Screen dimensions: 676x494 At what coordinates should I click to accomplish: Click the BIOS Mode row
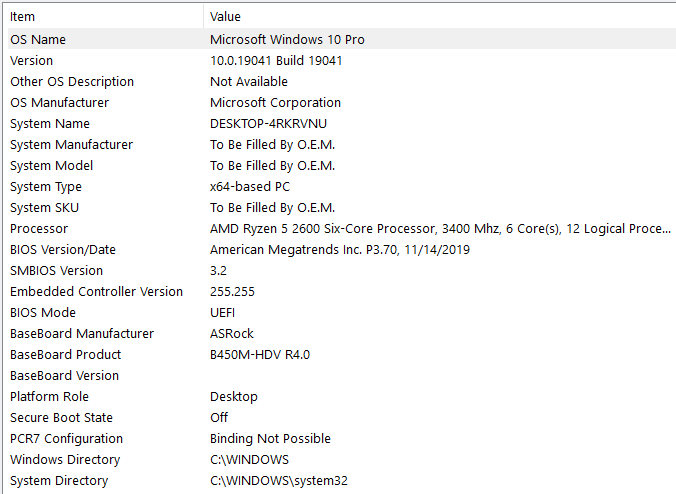pyautogui.click(x=44, y=313)
